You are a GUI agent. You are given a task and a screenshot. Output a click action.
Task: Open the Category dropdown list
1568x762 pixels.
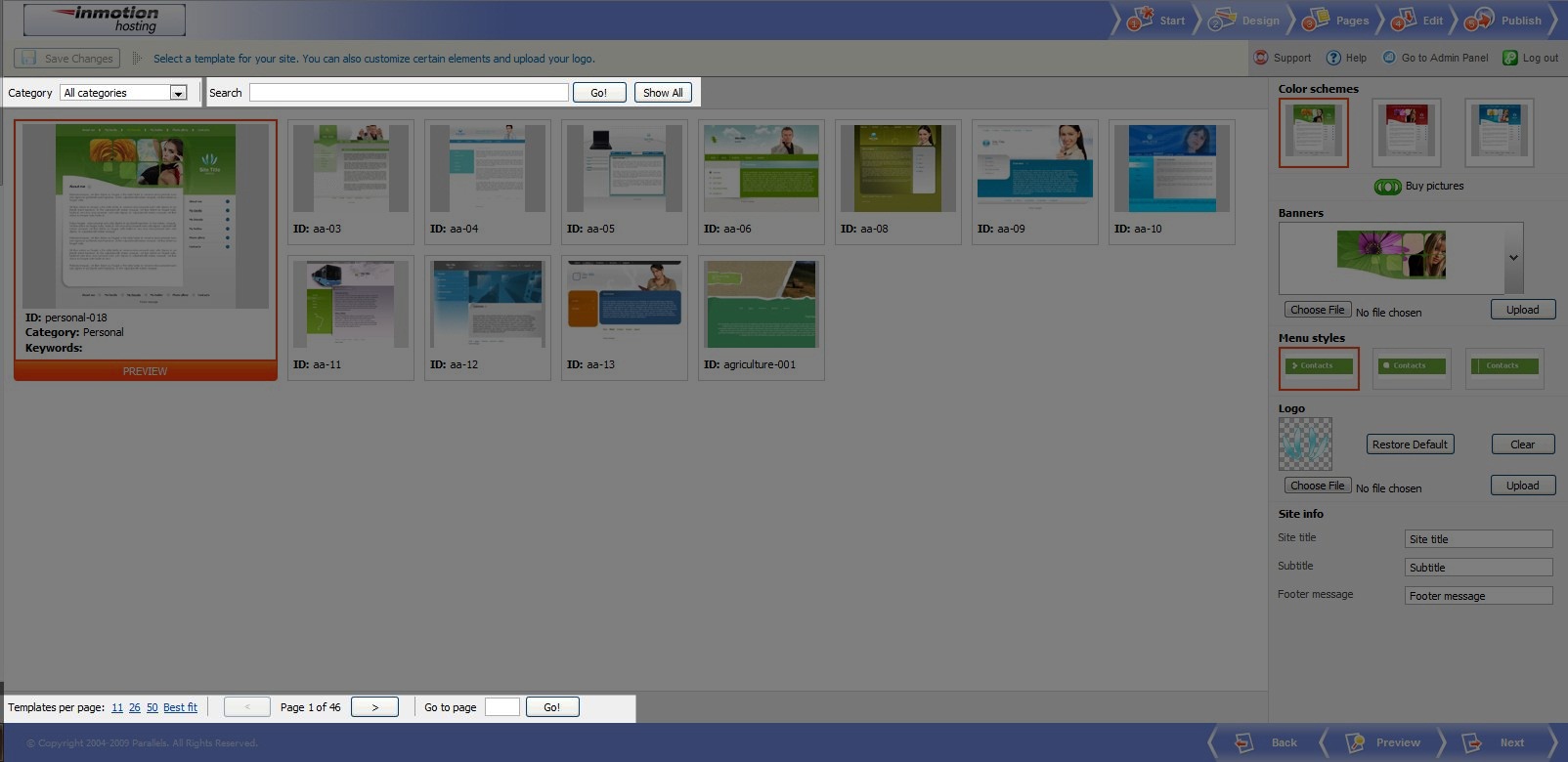(x=178, y=93)
